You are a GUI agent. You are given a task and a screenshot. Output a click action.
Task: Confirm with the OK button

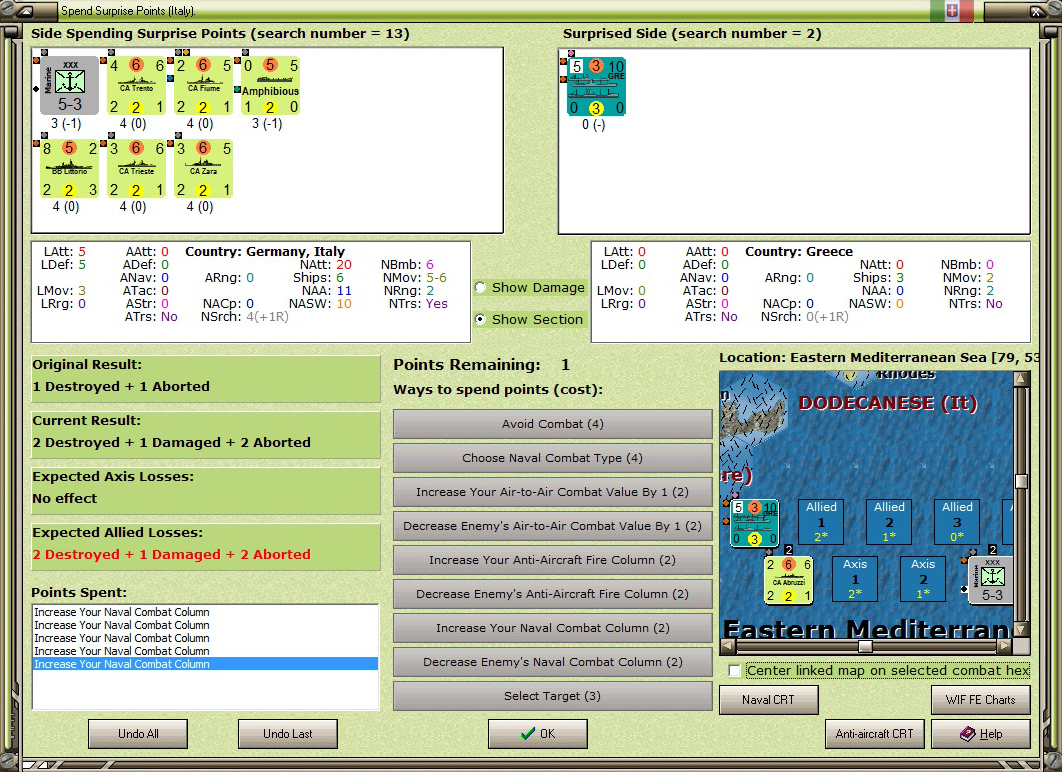[x=538, y=734]
